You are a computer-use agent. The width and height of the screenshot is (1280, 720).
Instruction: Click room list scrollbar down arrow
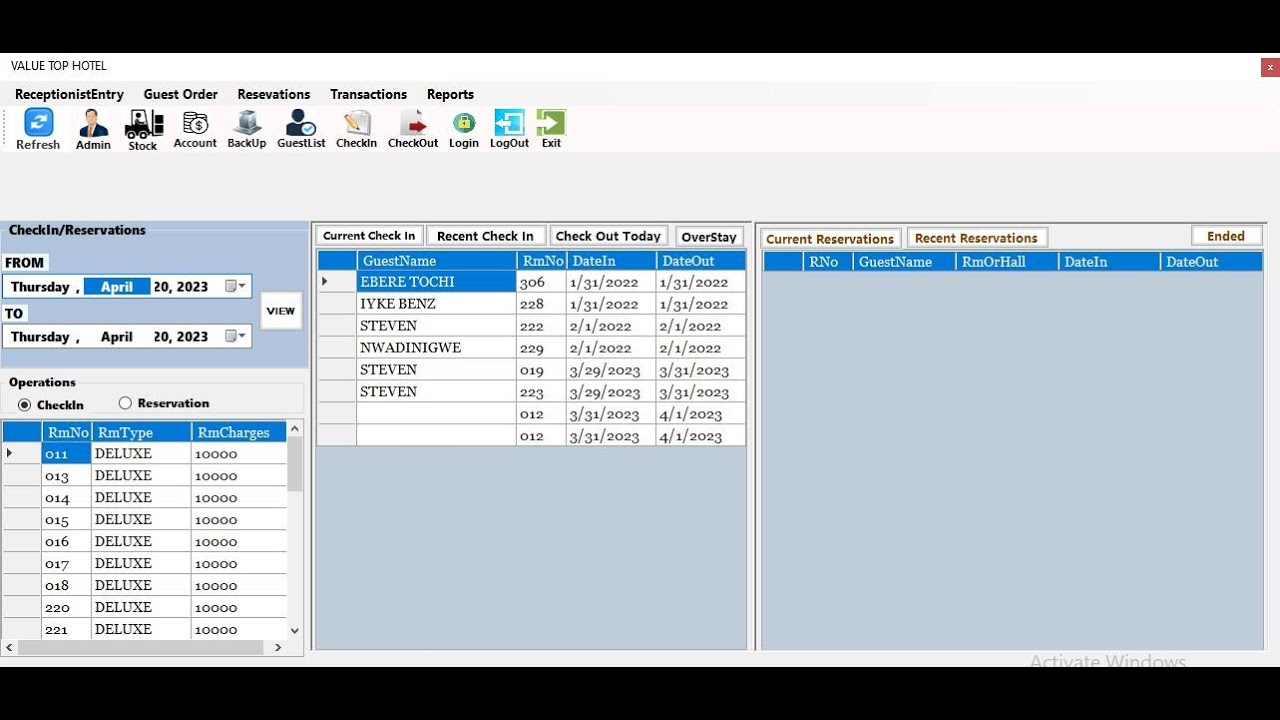pyautogui.click(x=294, y=630)
